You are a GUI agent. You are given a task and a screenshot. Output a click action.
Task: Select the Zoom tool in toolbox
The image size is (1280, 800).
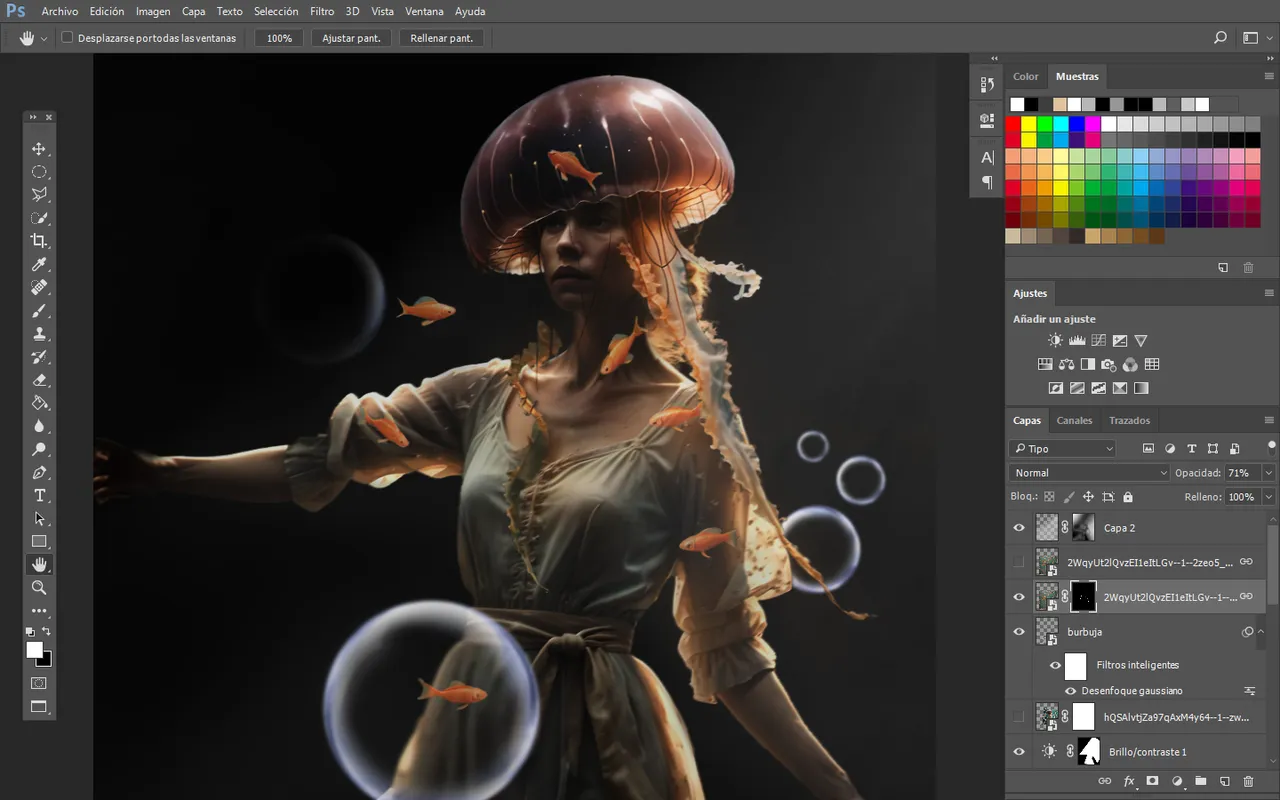pos(39,588)
